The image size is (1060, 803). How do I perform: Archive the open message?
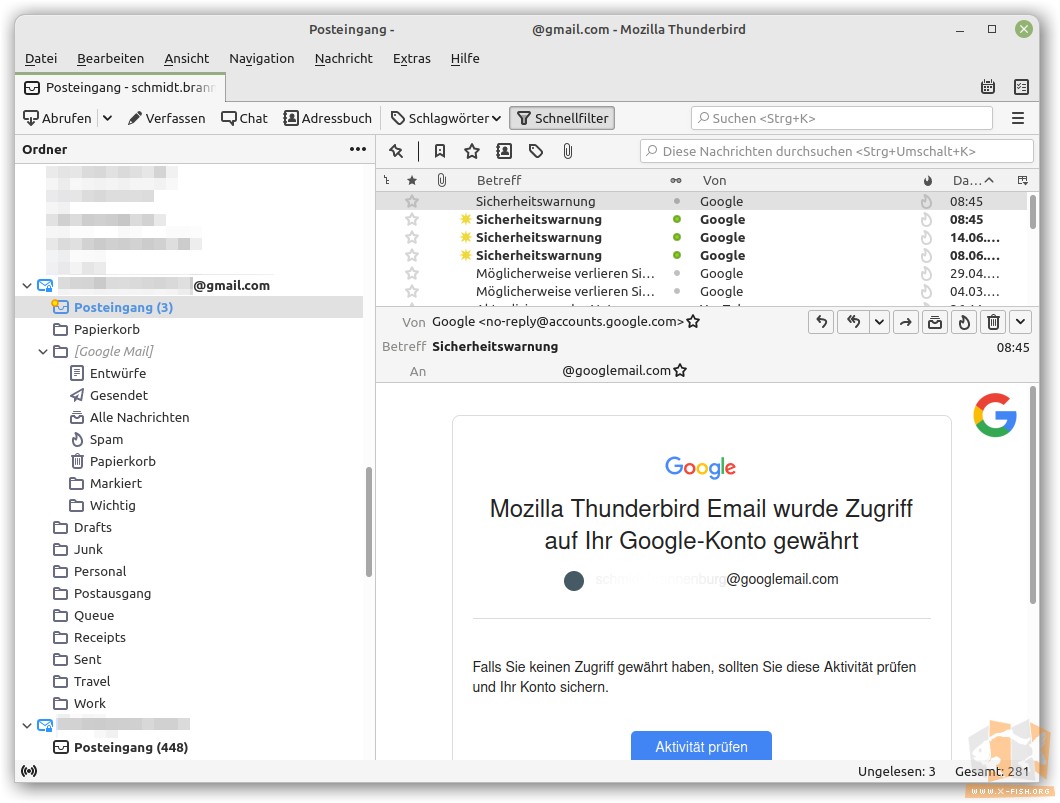coord(935,322)
